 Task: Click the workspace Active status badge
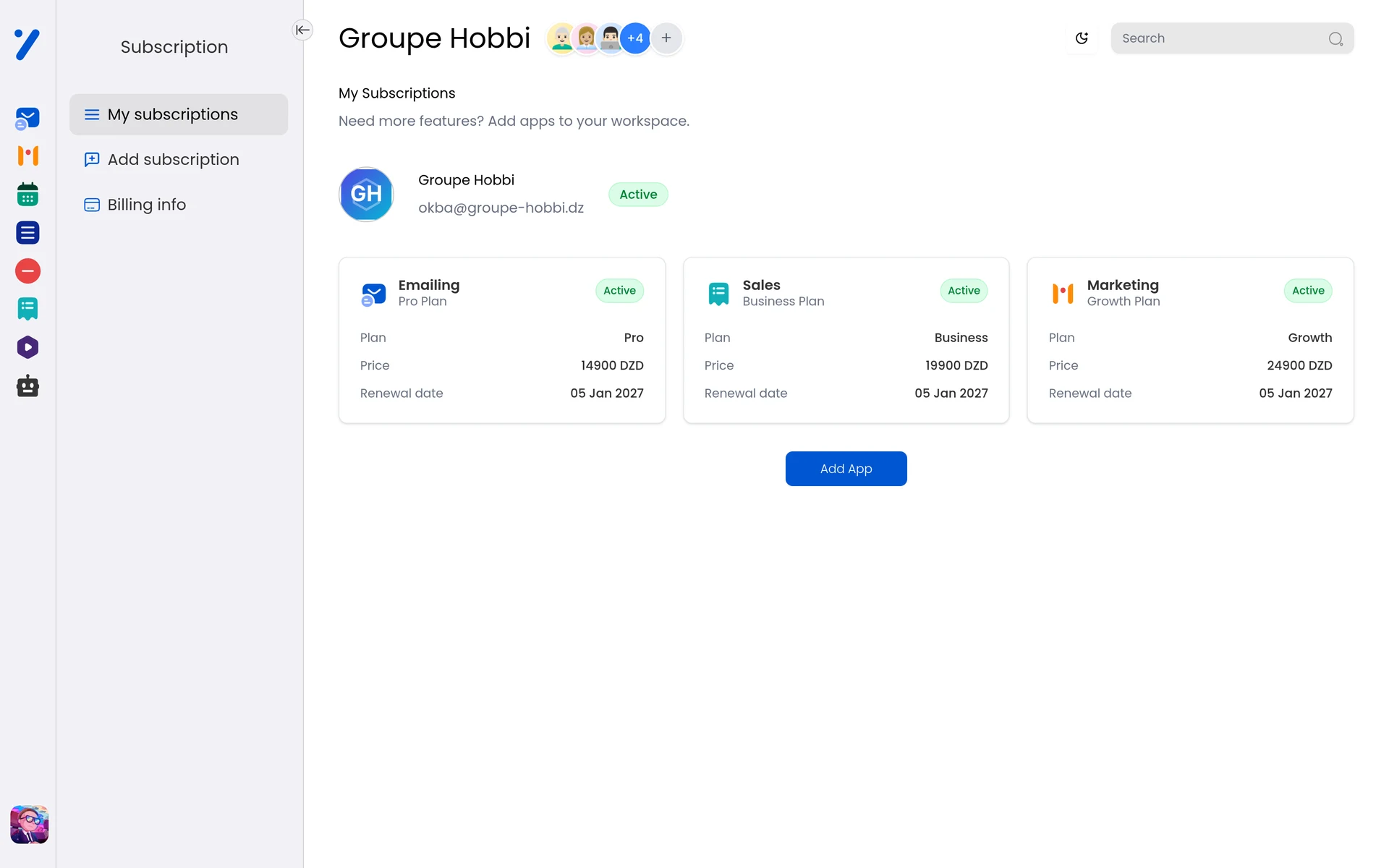(638, 195)
